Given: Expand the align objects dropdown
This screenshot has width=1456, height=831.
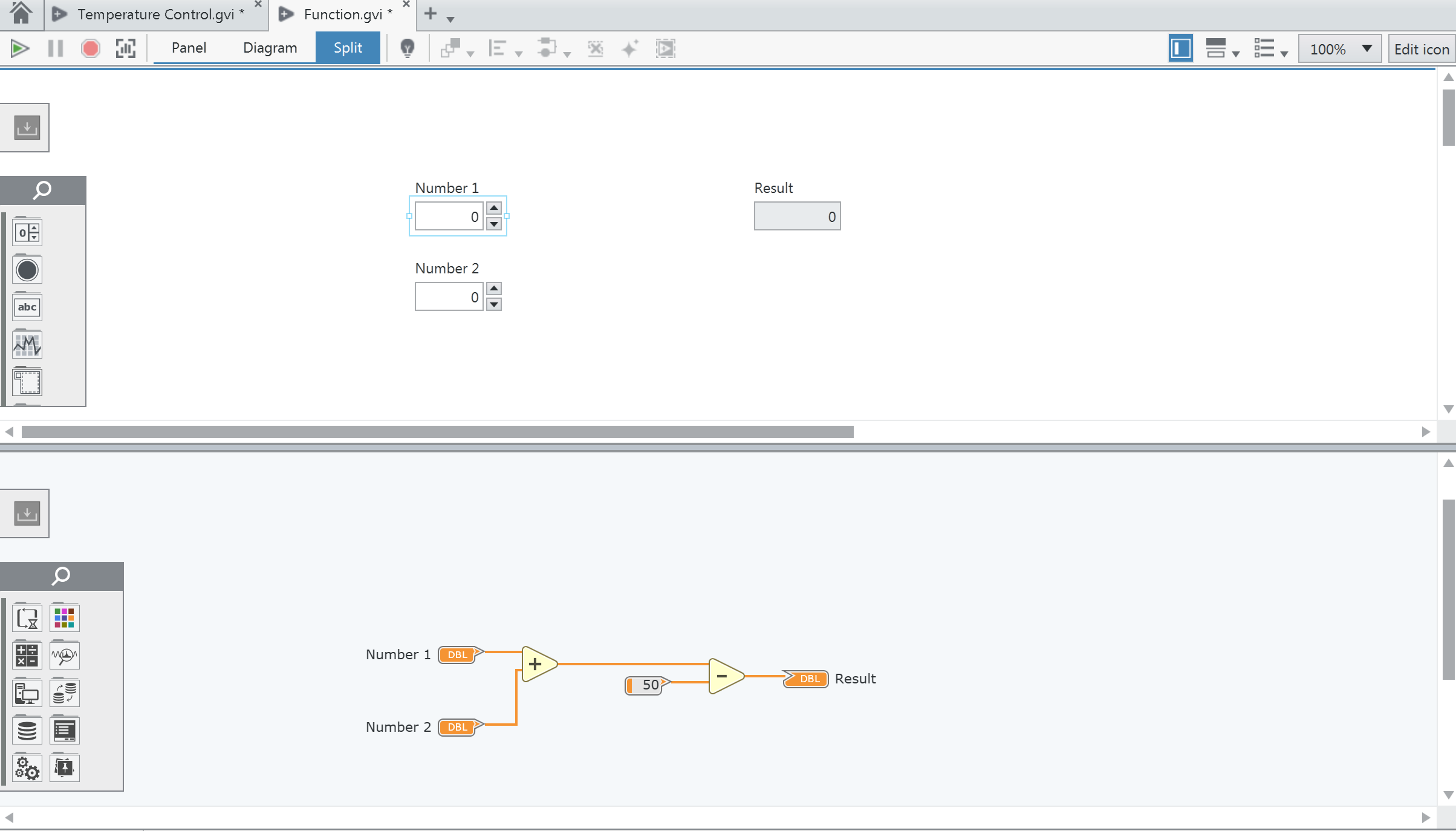Looking at the screenshot, I should pyautogui.click(x=518, y=53).
